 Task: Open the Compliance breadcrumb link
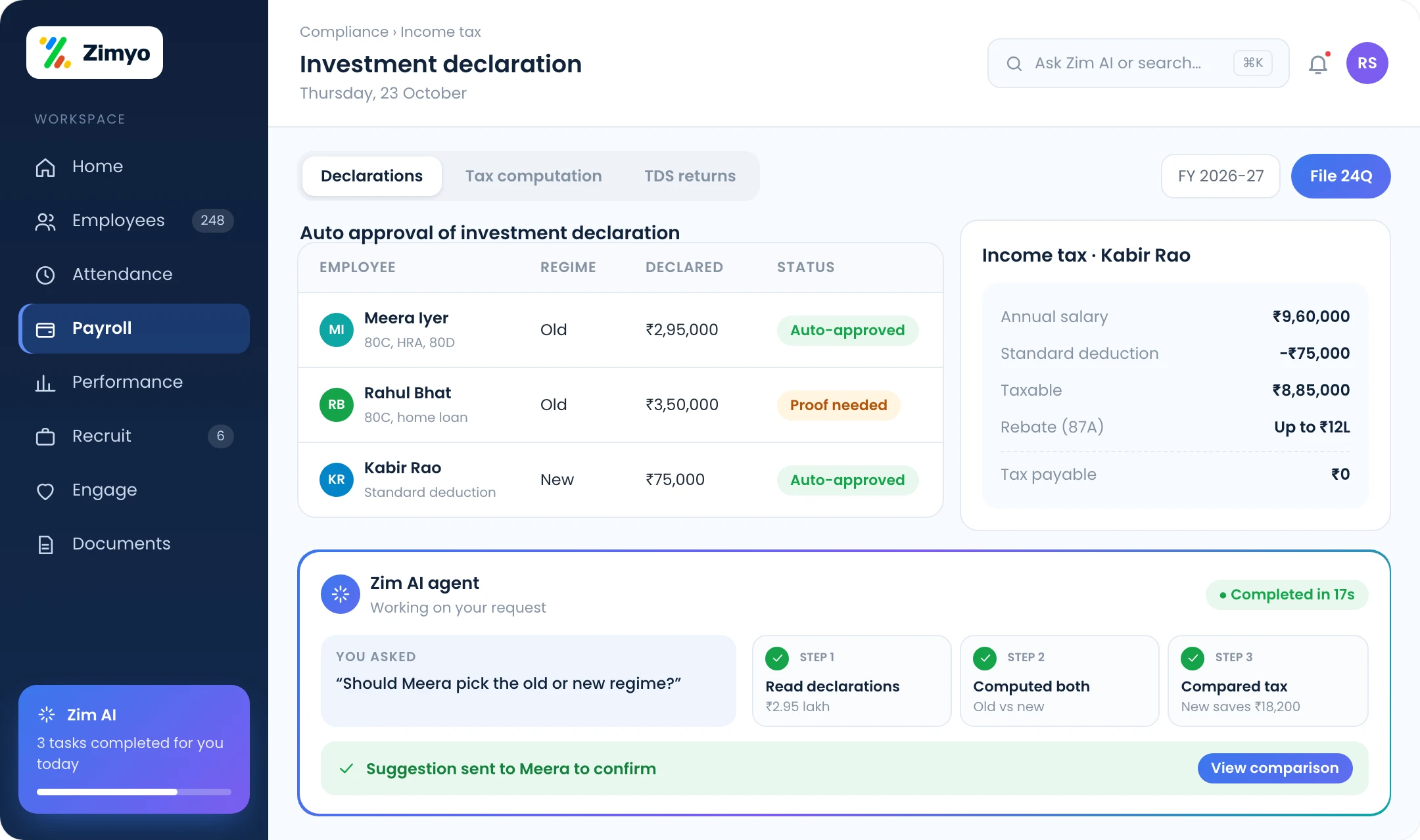344,32
